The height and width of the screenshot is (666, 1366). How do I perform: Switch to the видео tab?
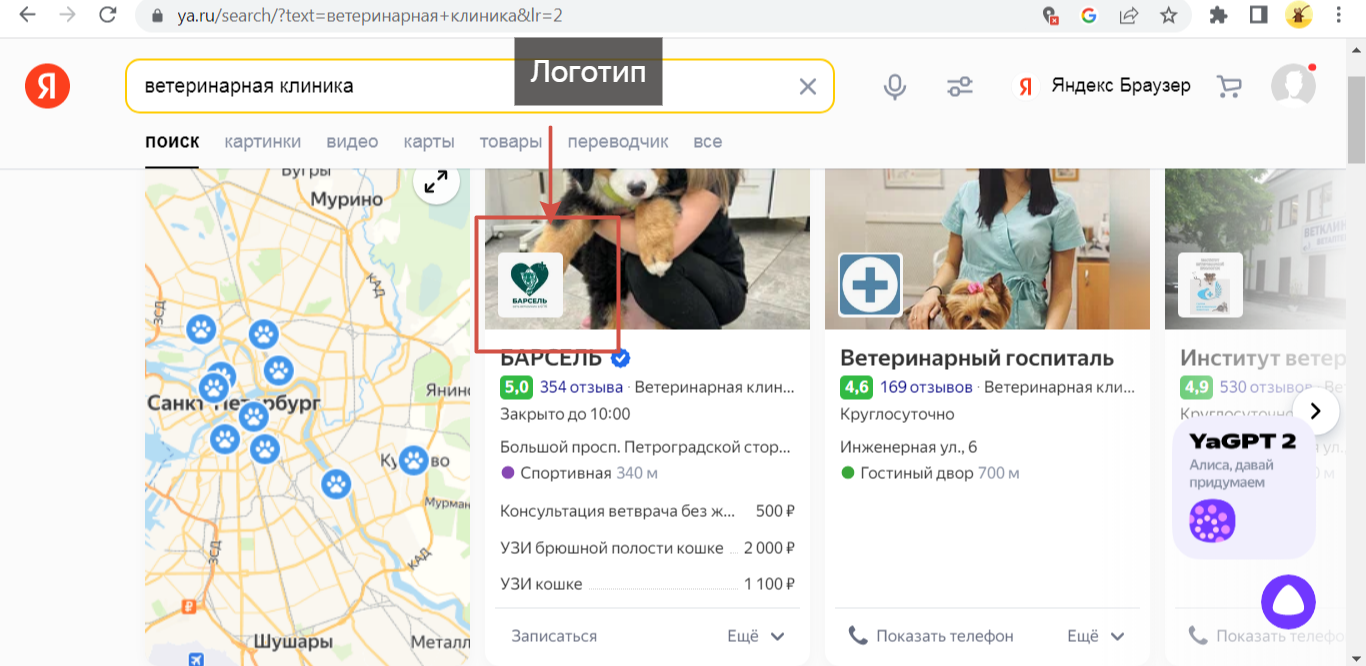[x=352, y=141]
